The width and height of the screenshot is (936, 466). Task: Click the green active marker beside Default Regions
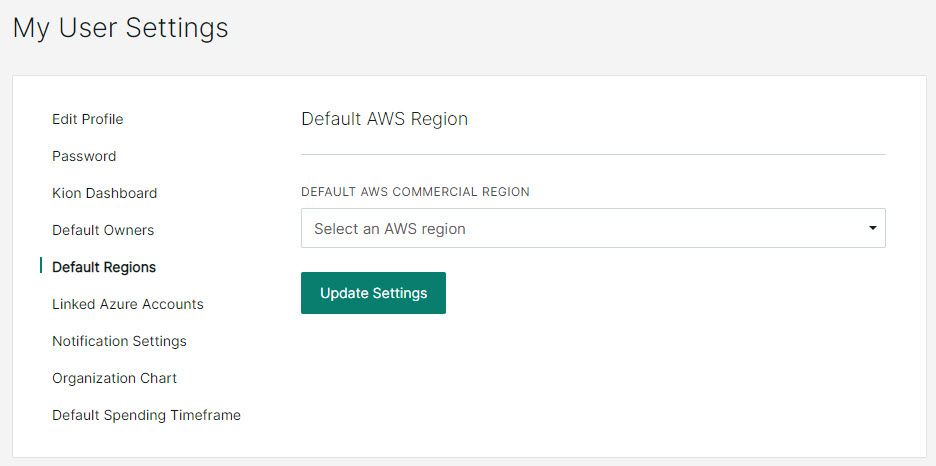coord(41,266)
